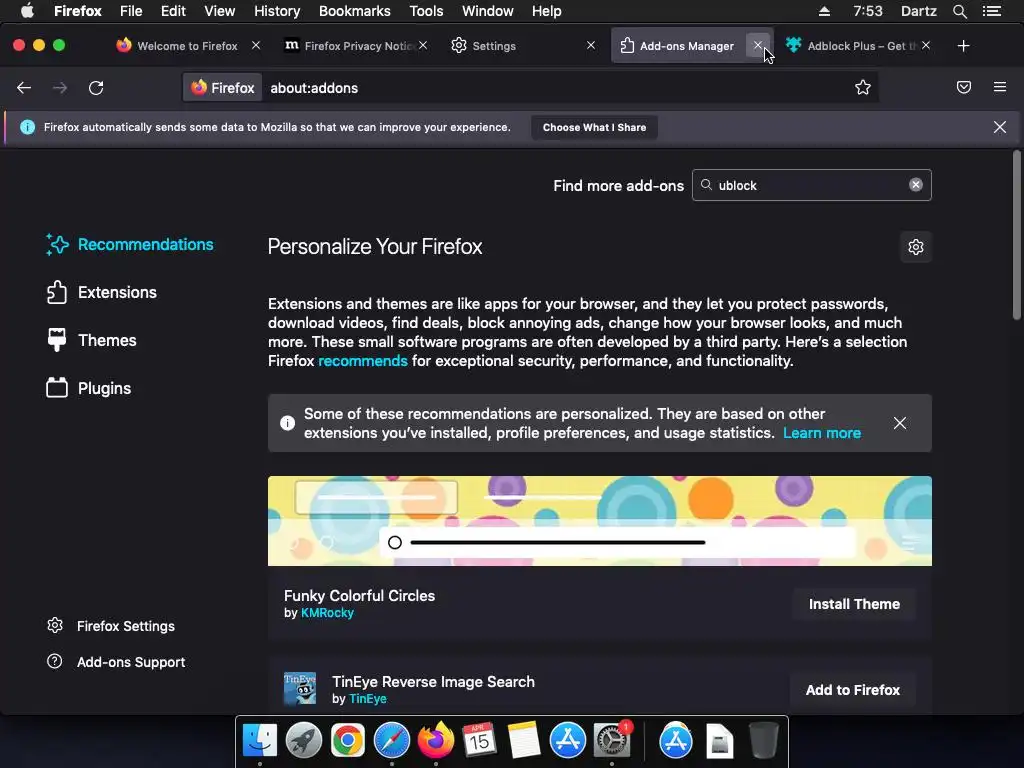The width and height of the screenshot is (1024, 768).
Task: Open Notes from the Dock
Action: (524, 740)
